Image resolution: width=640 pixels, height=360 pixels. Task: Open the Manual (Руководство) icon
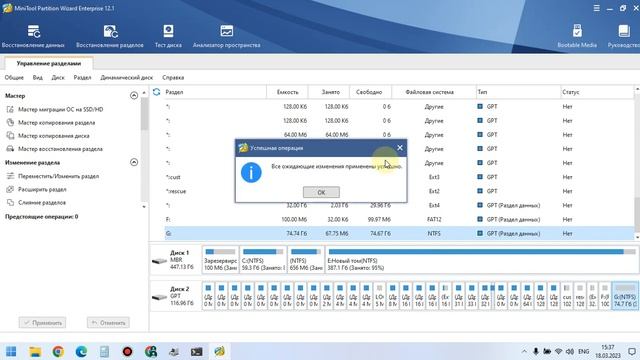click(x=624, y=36)
